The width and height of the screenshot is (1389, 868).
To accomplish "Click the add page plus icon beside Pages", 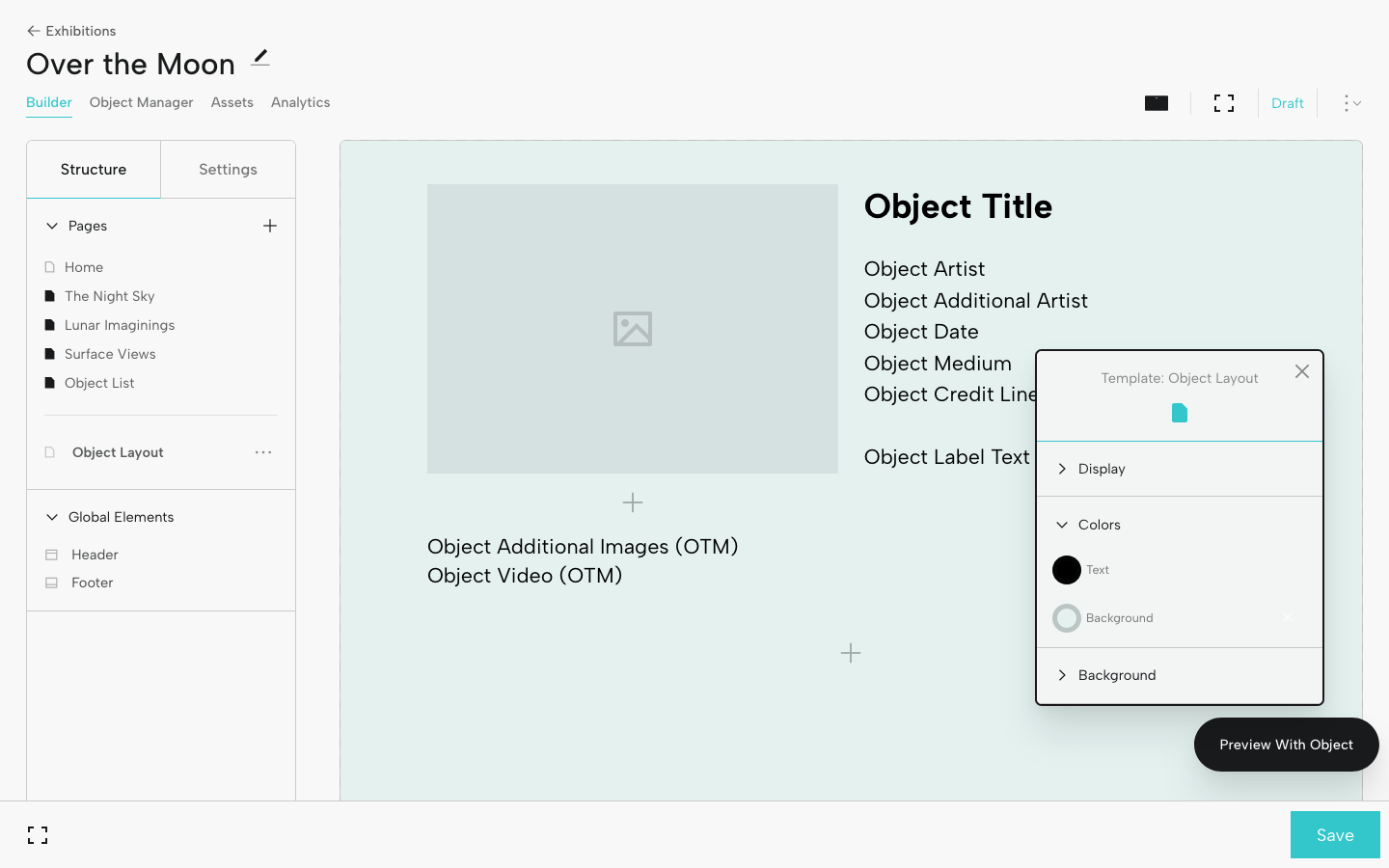I will point(270,226).
